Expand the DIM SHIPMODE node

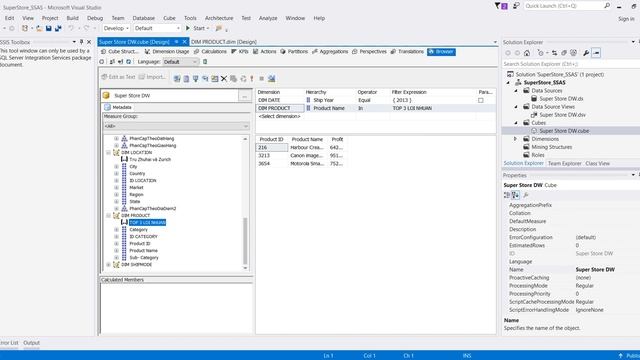coord(109,264)
